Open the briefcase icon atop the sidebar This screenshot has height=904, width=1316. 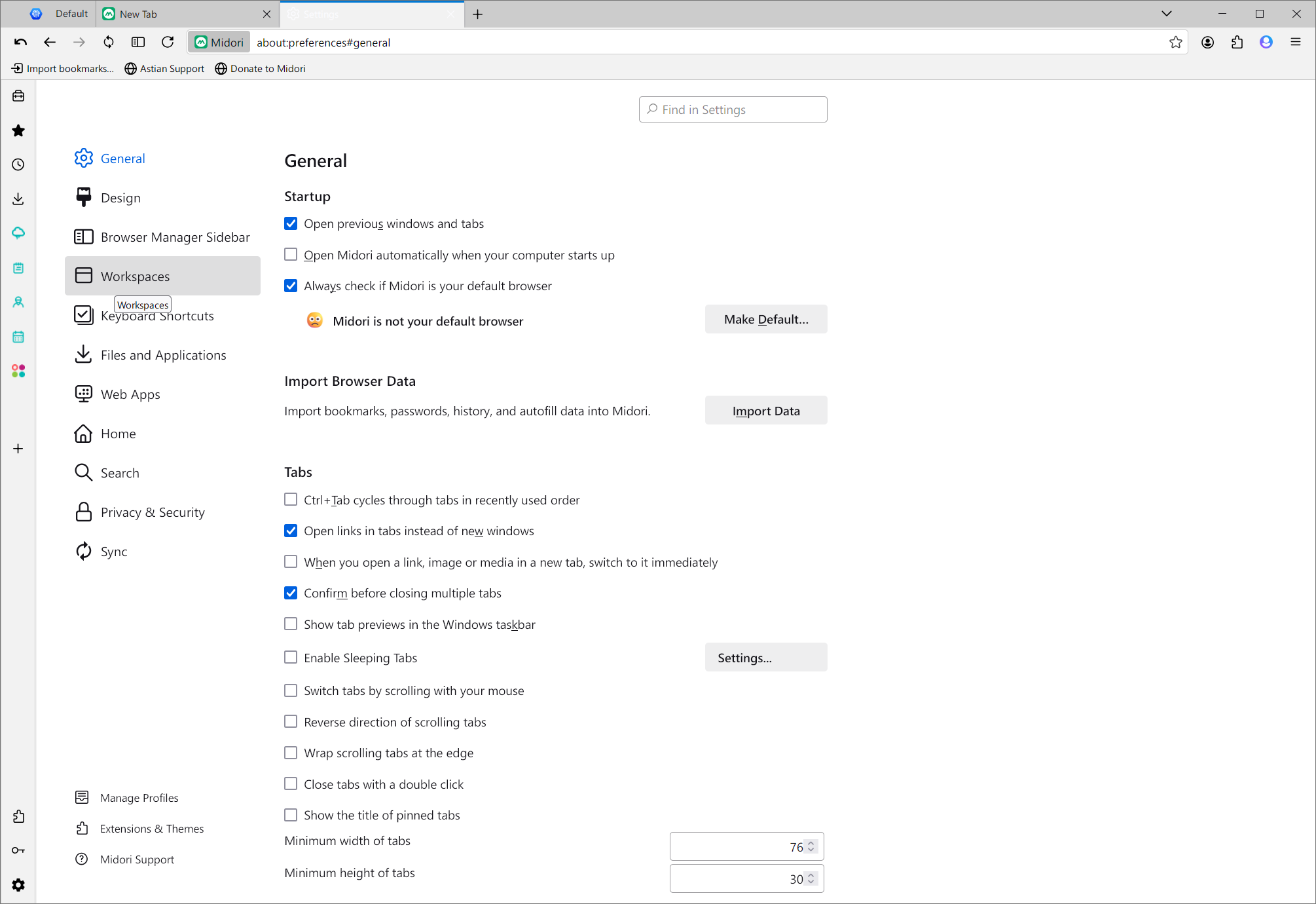[18, 96]
